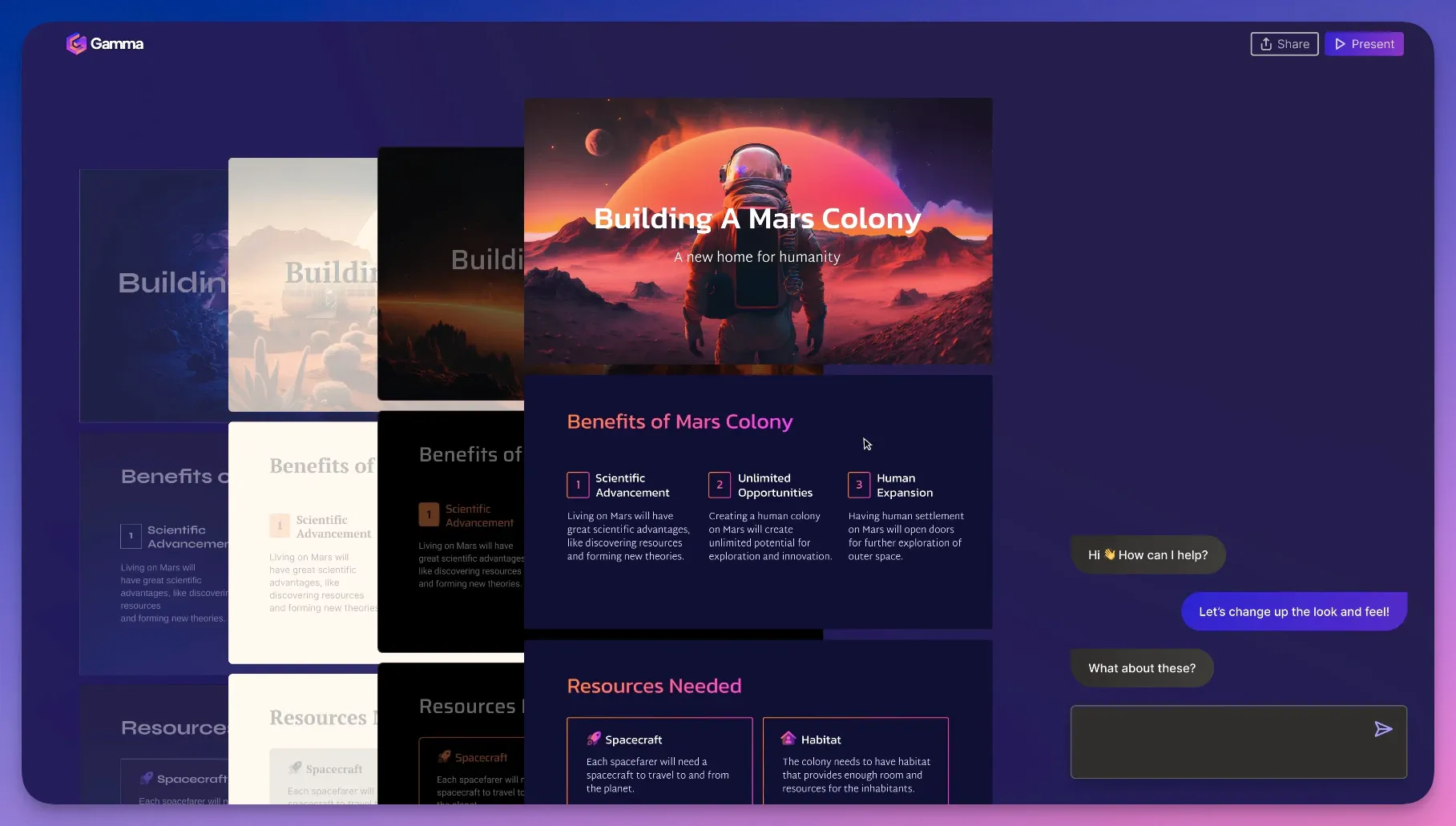Click the Building A Mars Colony title
This screenshot has height=826, width=1456.
click(x=757, y=219)
